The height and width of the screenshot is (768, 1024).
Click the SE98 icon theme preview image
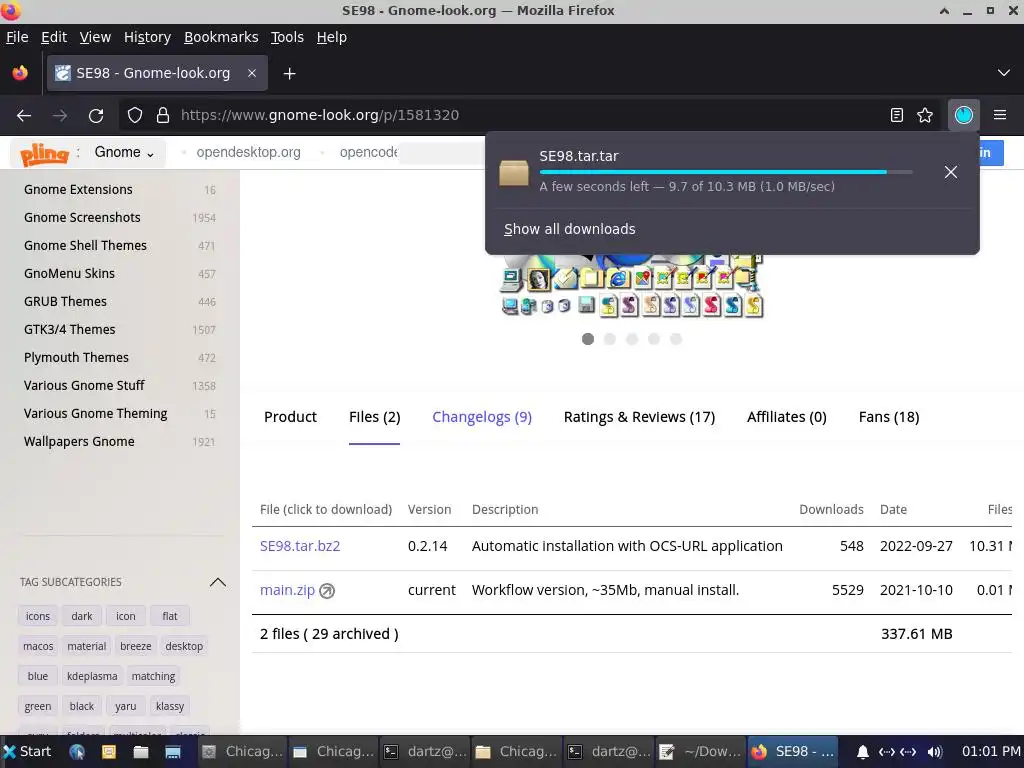click(632, 285)
